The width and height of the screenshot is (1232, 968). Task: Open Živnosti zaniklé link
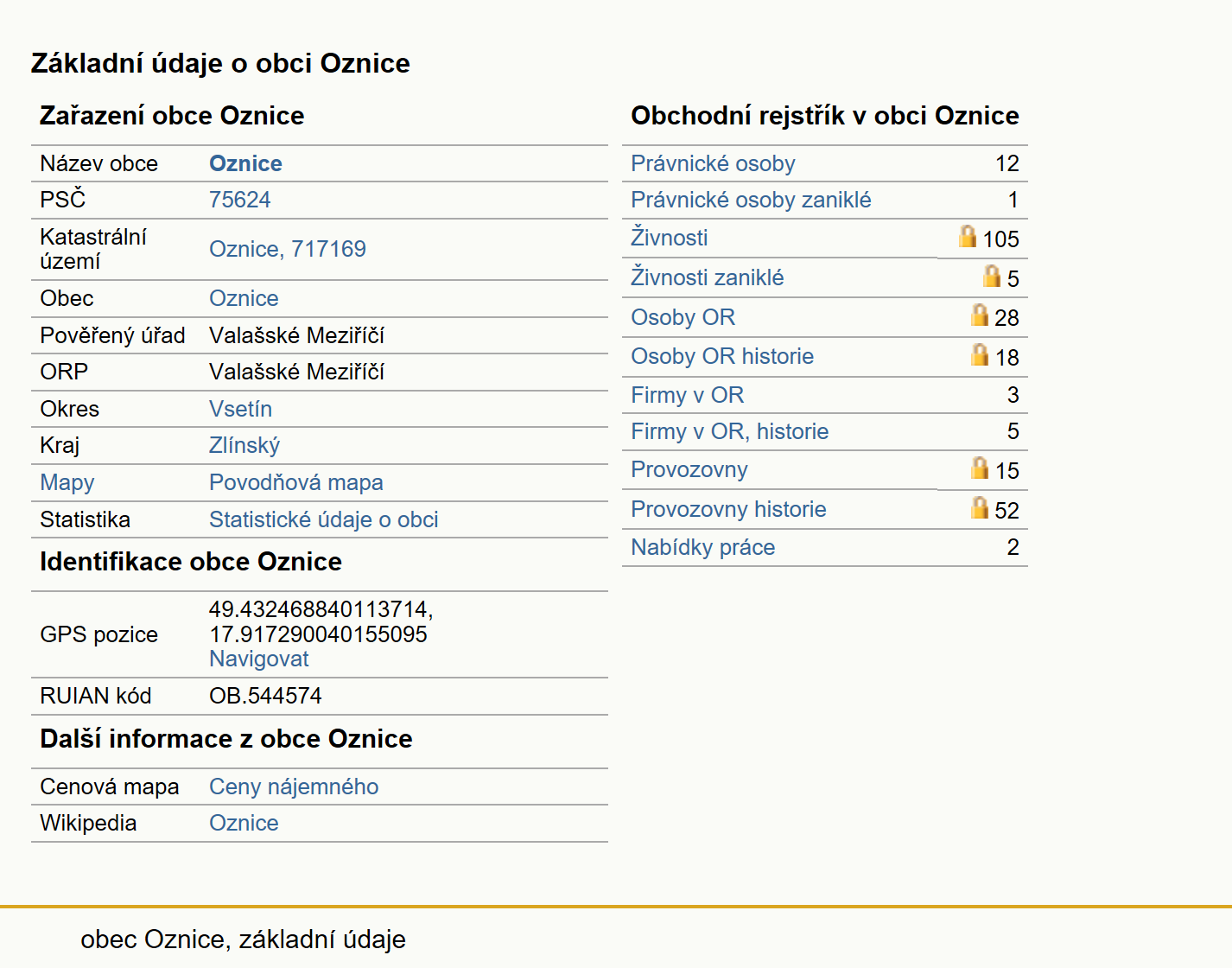click(x=707, y=277)
